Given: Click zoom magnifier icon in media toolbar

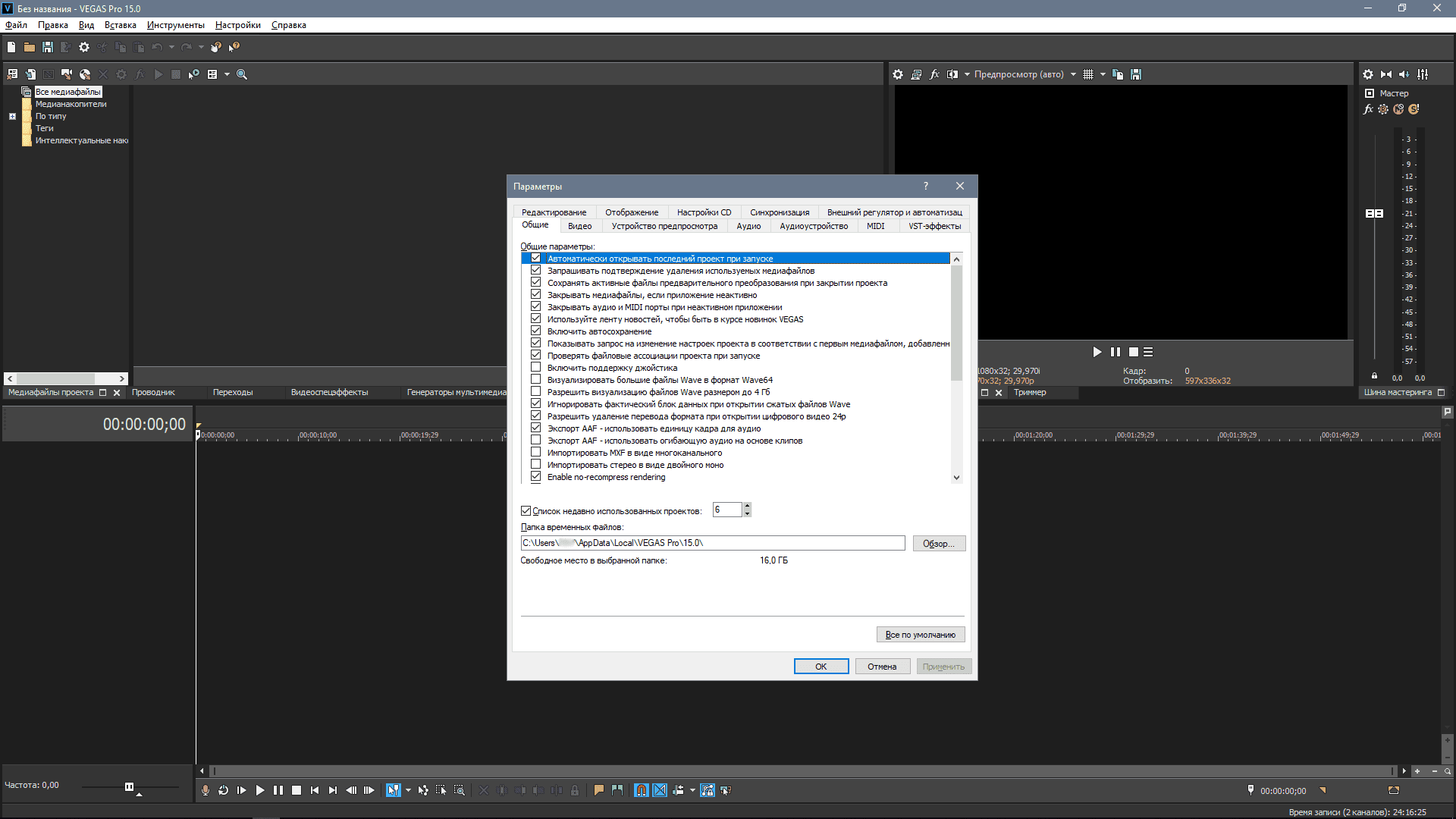Looking at the screenshot, I should coord(242,74).
